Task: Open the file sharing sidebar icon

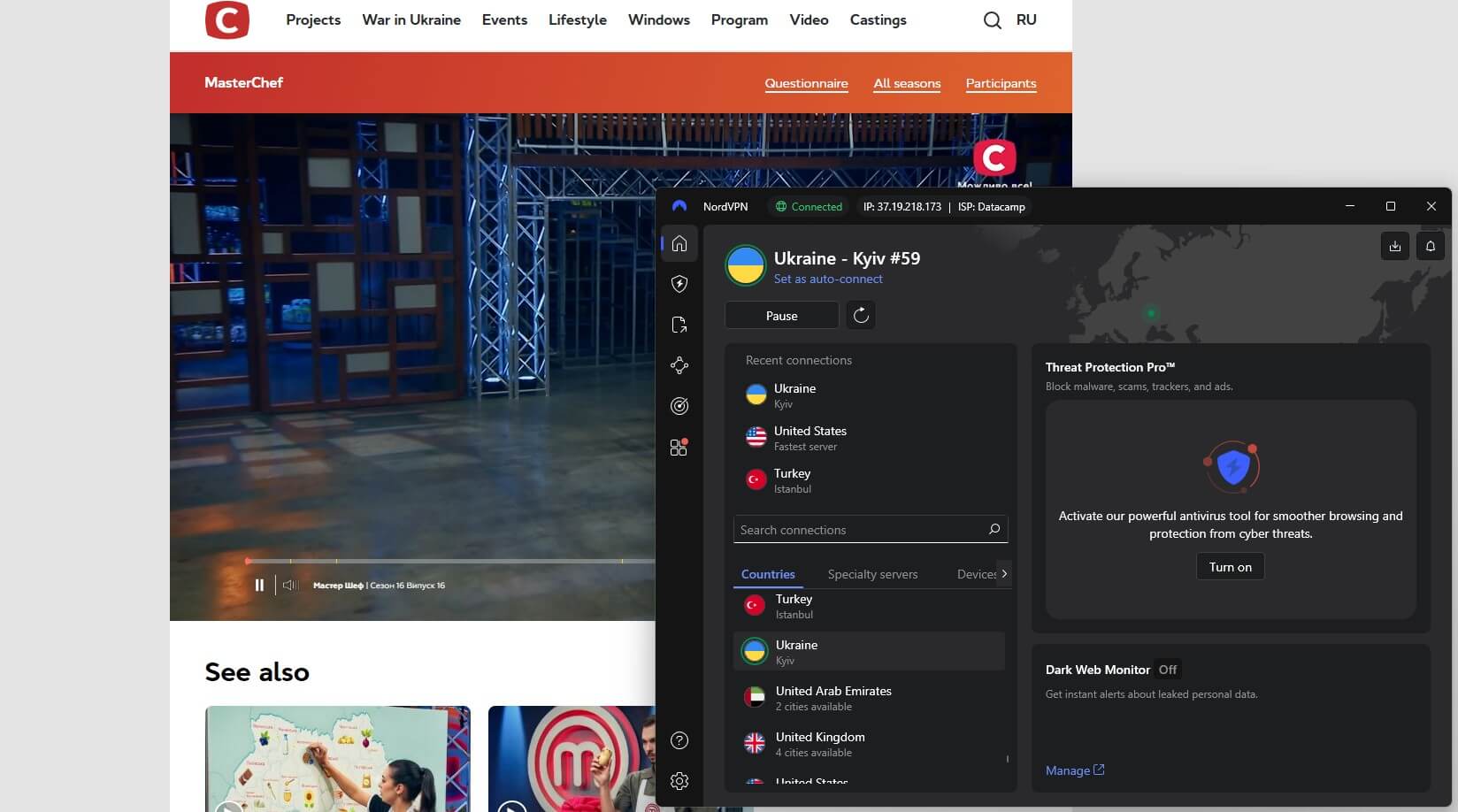Action: pos(679,325)
